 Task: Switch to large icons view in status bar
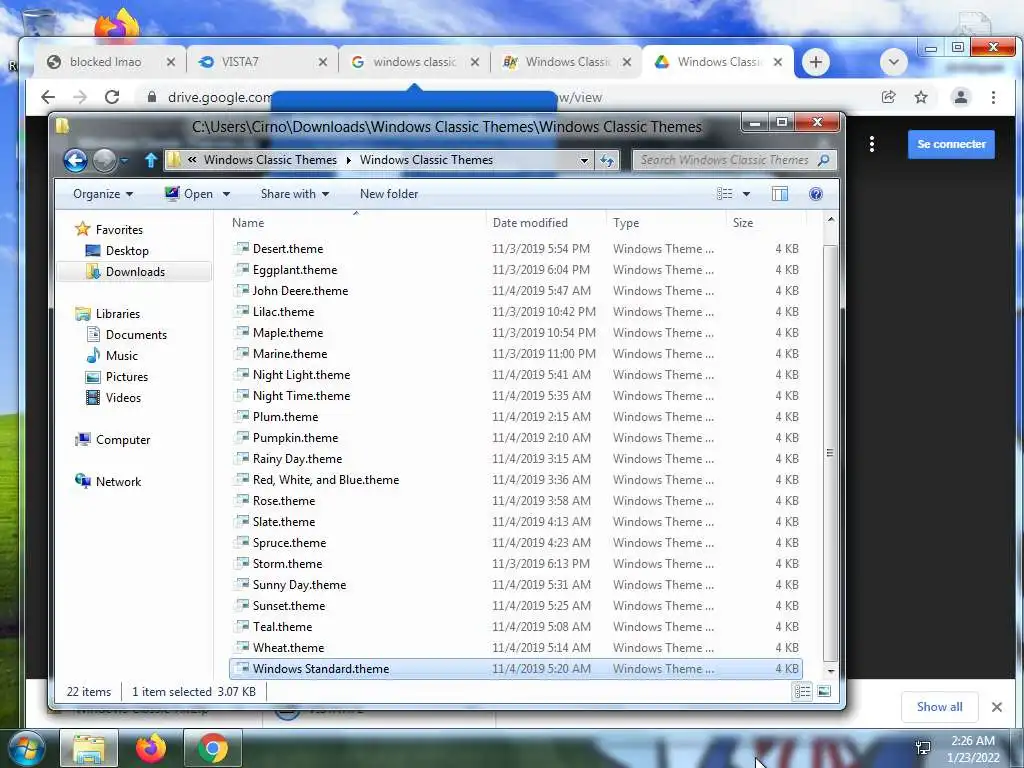pos(824,691)
